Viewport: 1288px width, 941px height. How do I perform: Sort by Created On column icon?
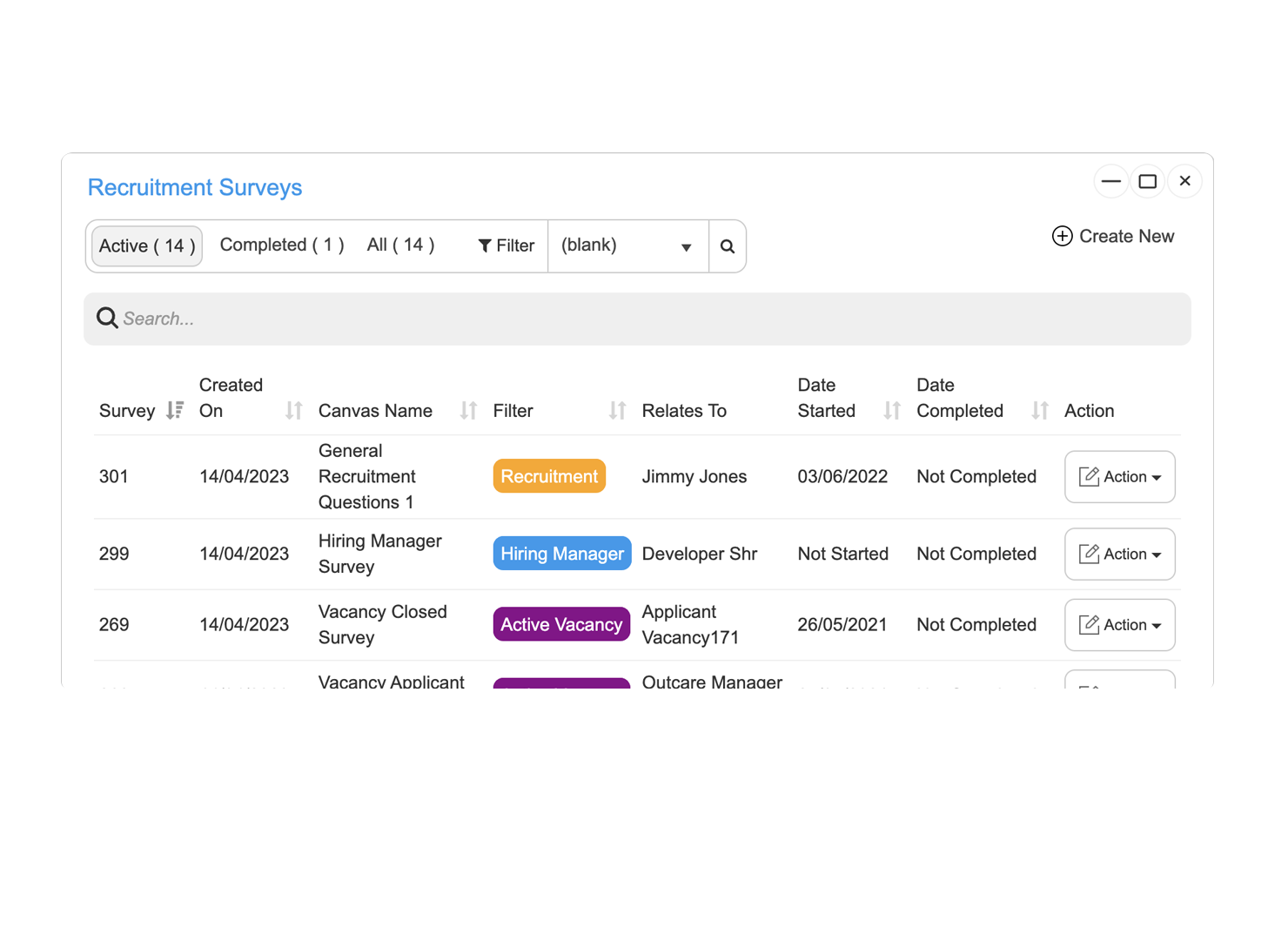pos(294,410)
